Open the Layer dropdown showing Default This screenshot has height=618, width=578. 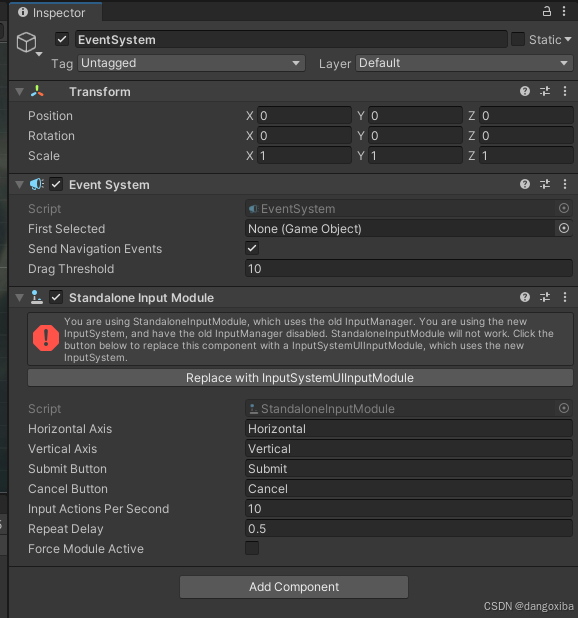tap(464, 63)
